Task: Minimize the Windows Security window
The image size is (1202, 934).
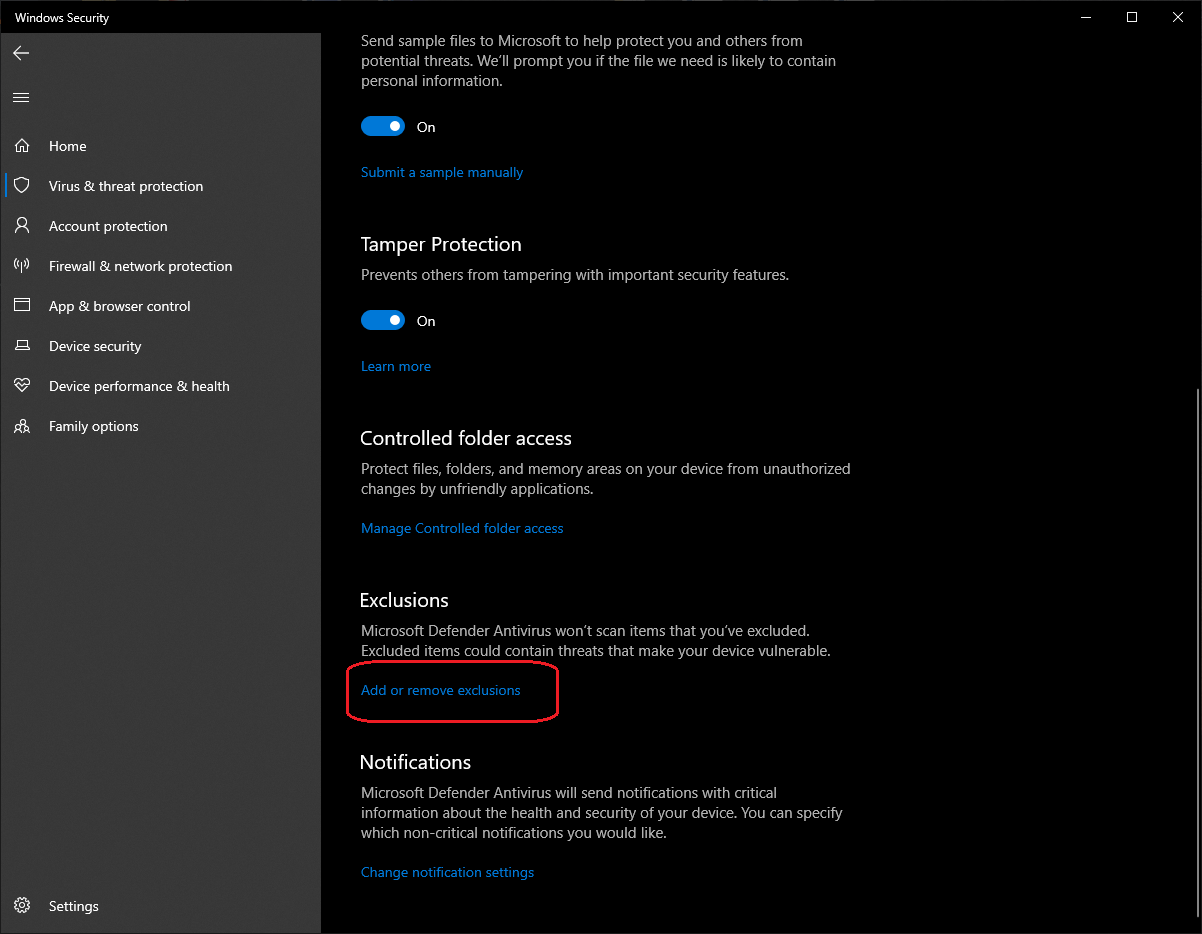Action: [x=1086, y=17]
